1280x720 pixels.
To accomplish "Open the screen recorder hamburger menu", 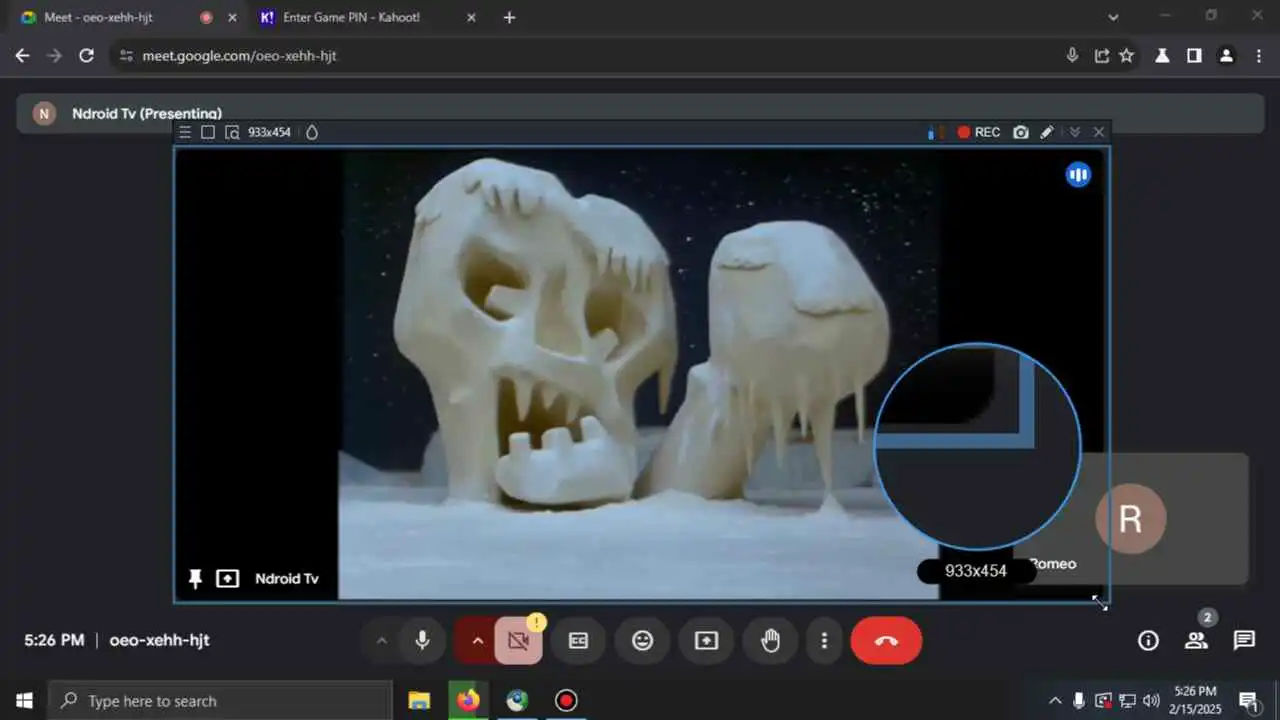I will 185,132.
